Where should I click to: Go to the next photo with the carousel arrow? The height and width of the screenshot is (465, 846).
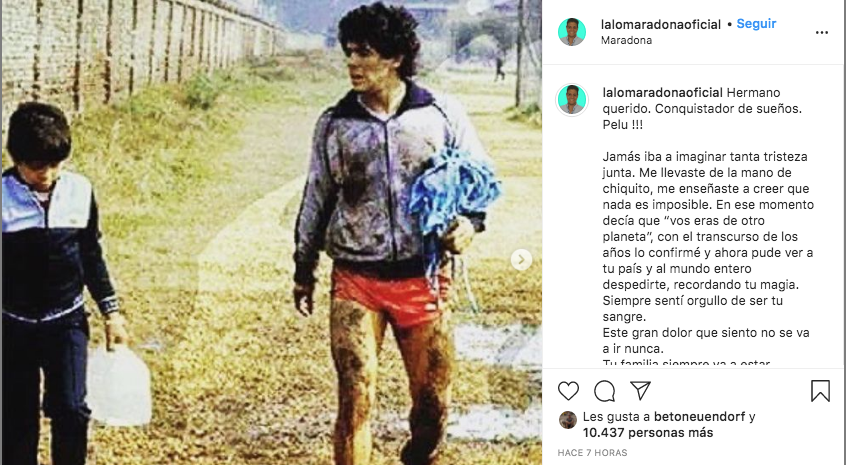coord(521,259)
